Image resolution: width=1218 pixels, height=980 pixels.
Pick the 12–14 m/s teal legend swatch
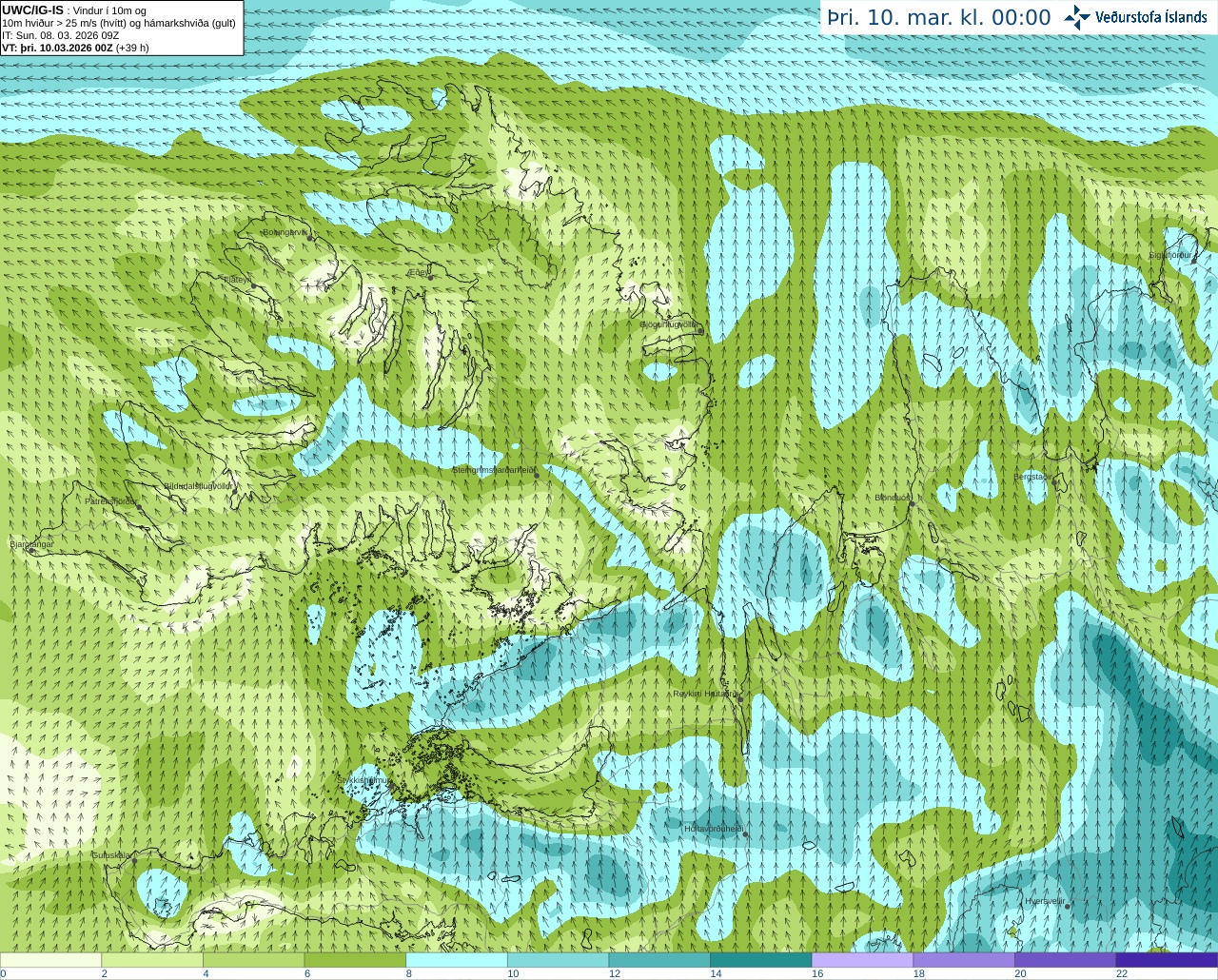659,960
